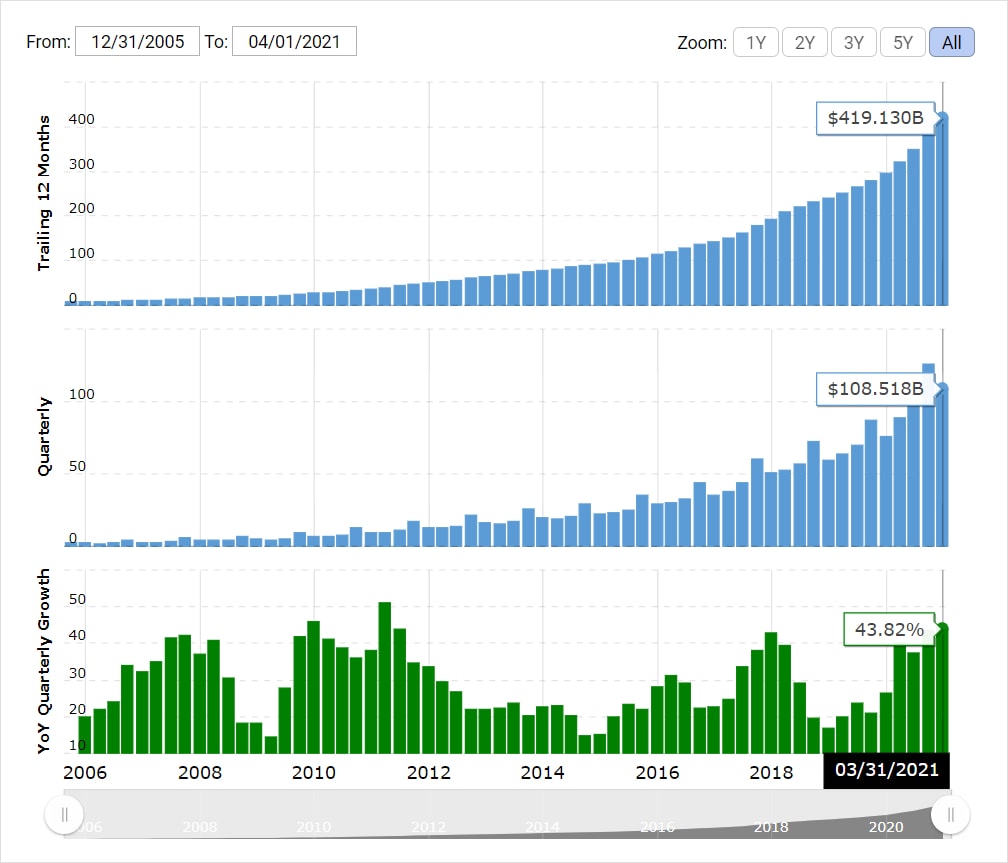
Task: Focus the To date field
Action: (x=294, y=42)
